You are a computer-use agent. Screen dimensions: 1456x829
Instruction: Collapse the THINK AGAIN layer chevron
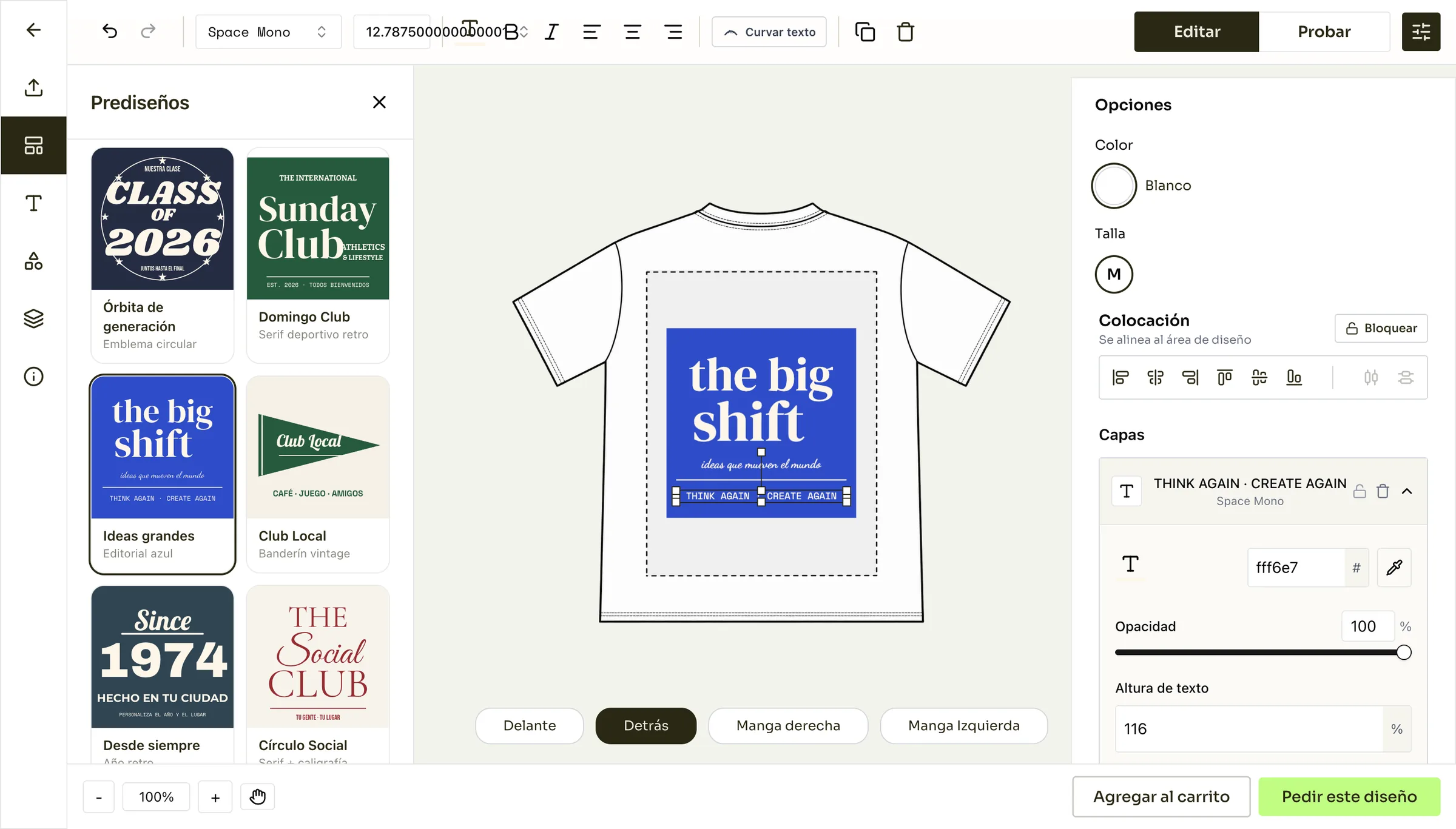pos(1407,491)
